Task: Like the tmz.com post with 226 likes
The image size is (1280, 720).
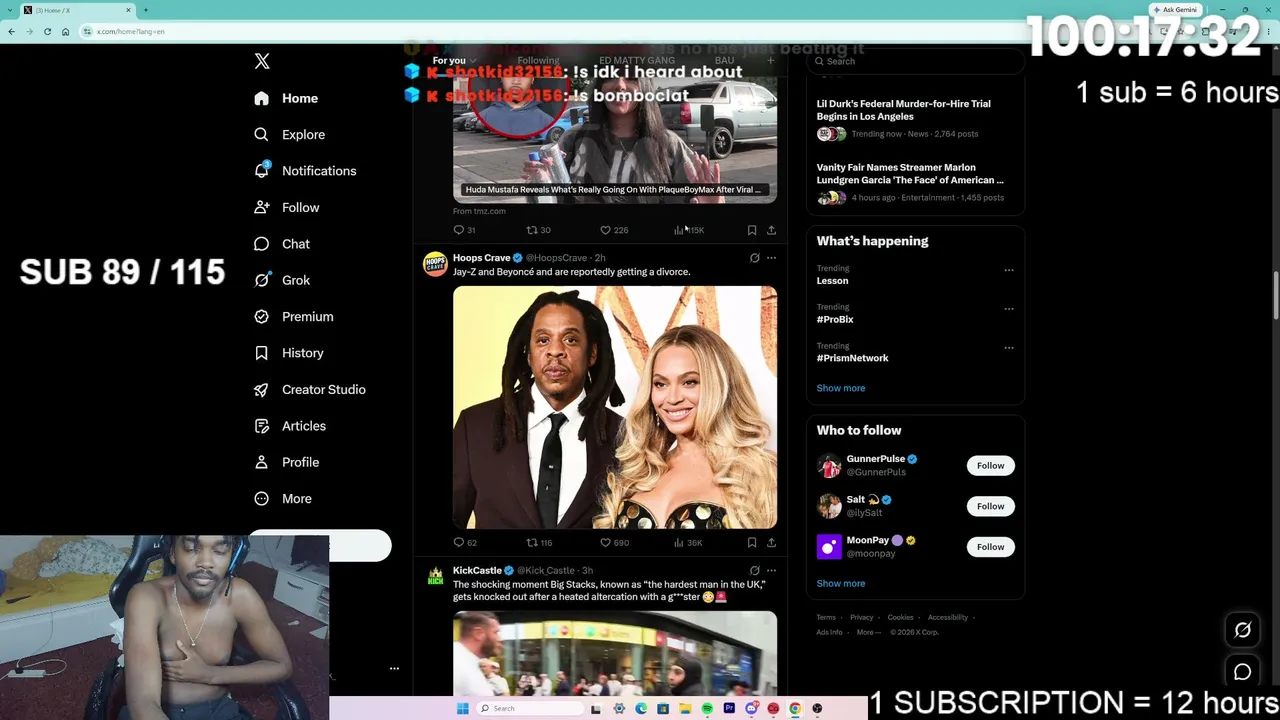Action: tap(614, 230)
